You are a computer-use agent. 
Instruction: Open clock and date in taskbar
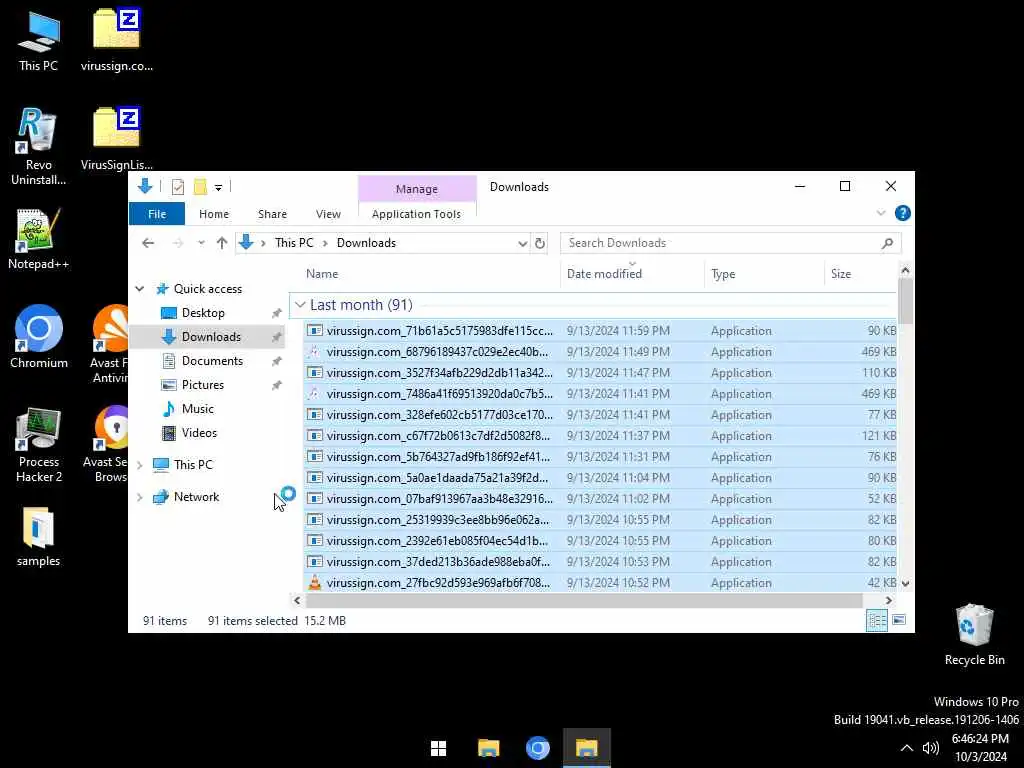[x=980, y=748]
